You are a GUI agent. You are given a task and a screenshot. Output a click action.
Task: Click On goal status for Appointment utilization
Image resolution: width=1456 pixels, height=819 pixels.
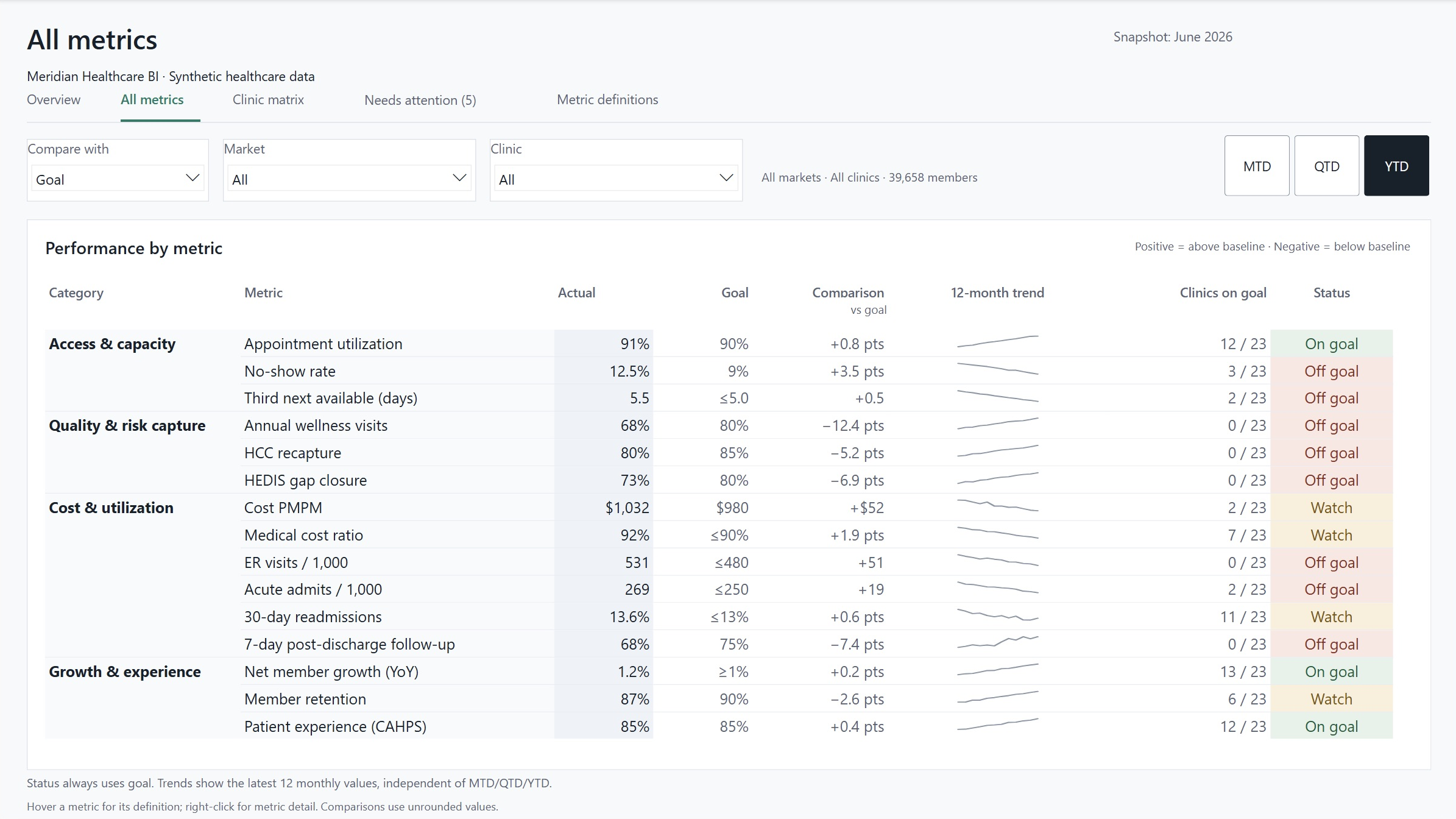1332,344
